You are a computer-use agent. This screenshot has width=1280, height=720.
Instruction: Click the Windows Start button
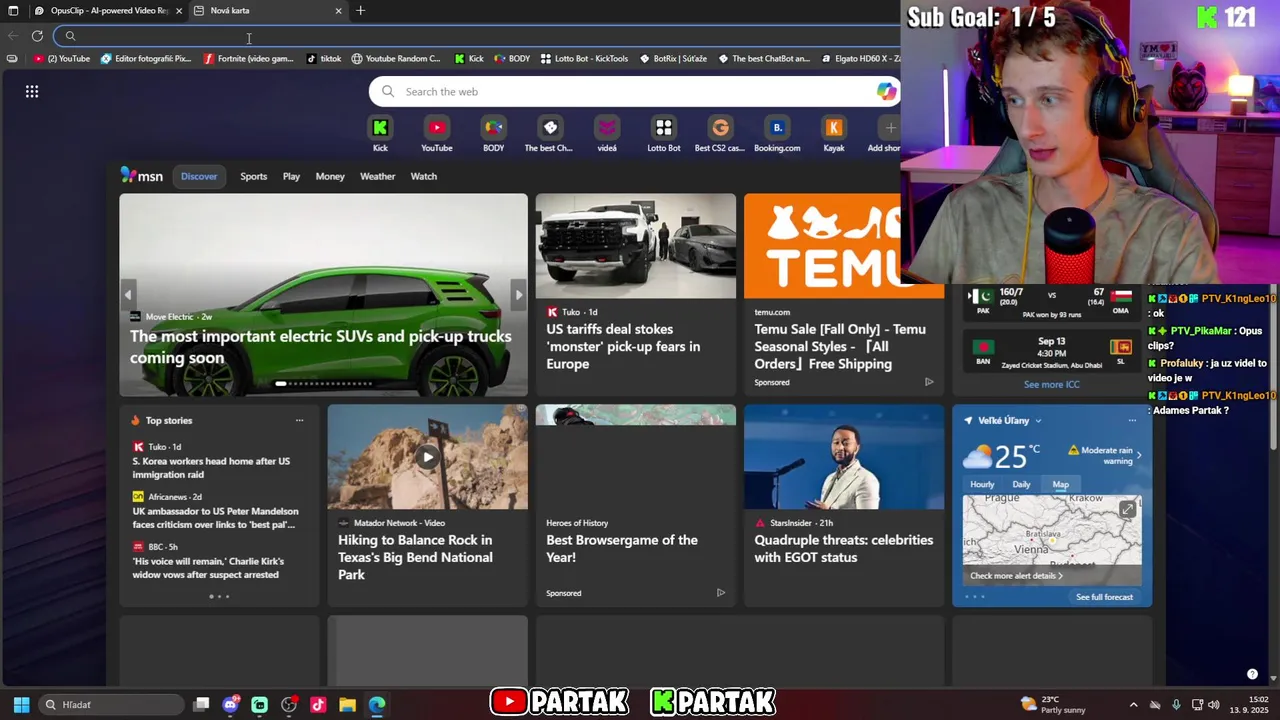click(x=21, y=705)
